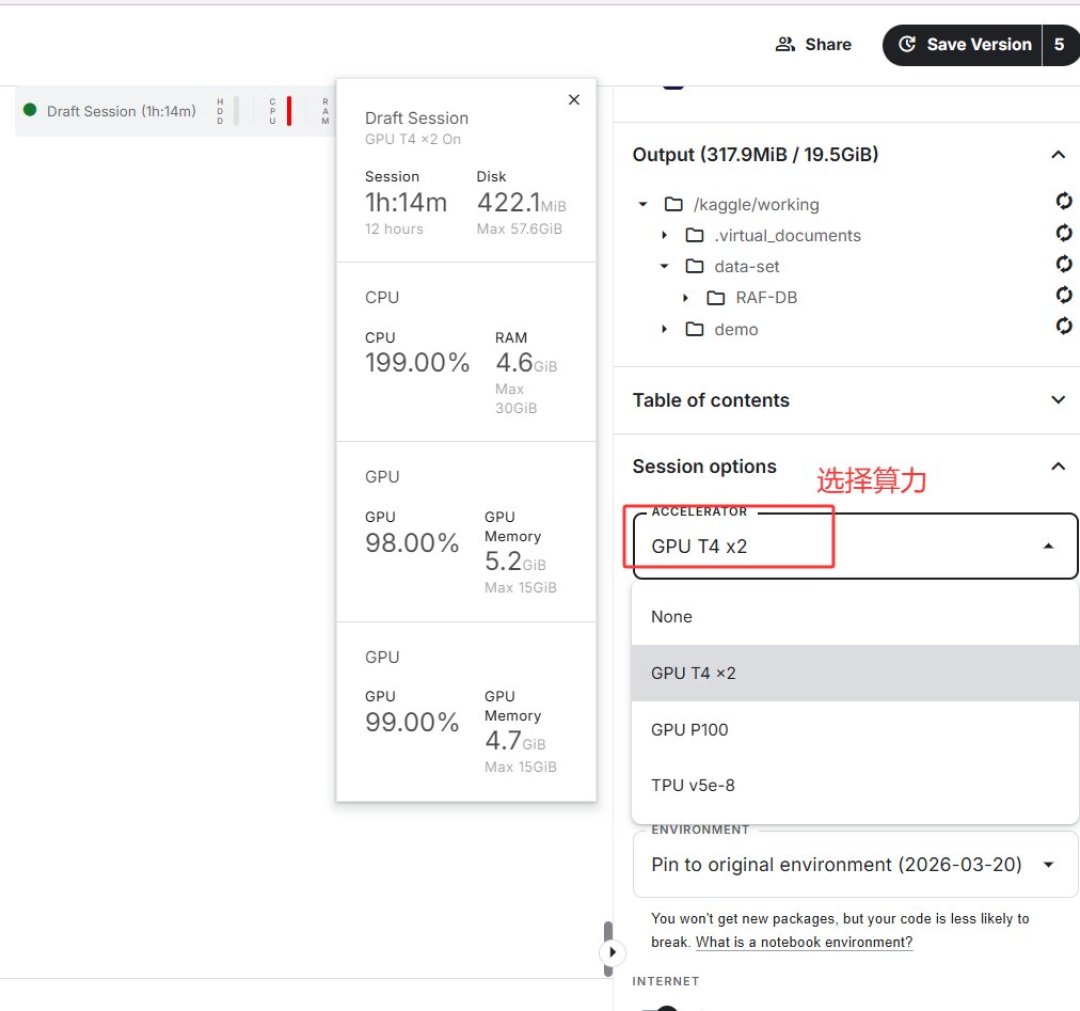
Task: Click .virtual_documents folder name
Action: point(787,236)
